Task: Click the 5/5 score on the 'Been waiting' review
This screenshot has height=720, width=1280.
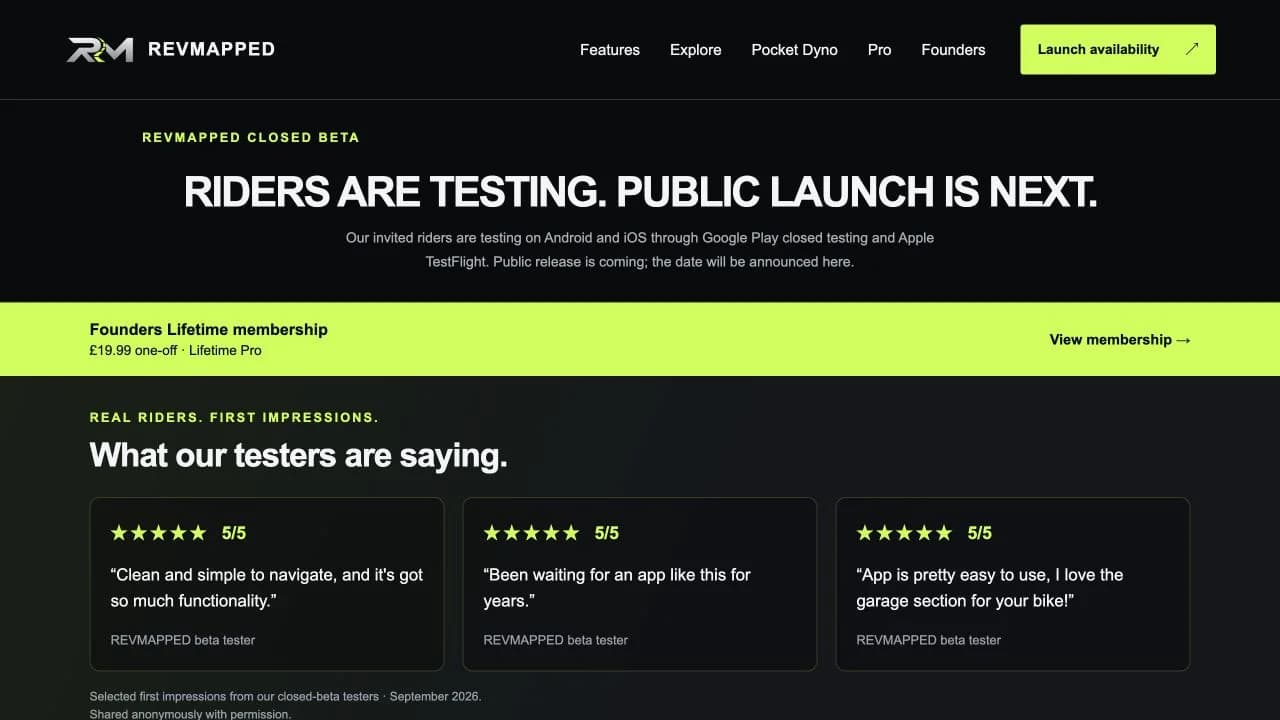Action: (607, 533)
